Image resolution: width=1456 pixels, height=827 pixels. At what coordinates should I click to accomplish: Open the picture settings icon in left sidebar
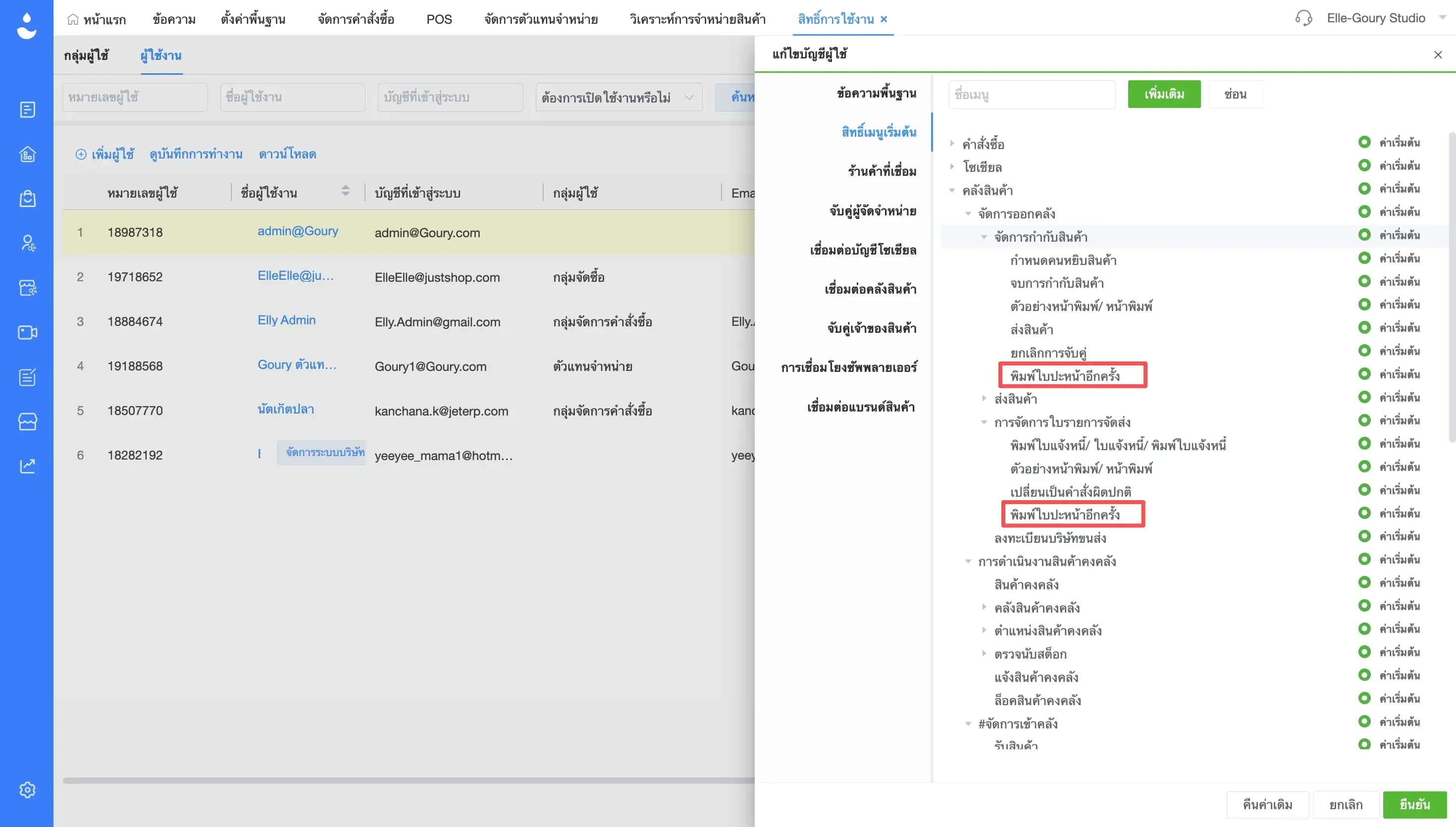pos(27,288)
